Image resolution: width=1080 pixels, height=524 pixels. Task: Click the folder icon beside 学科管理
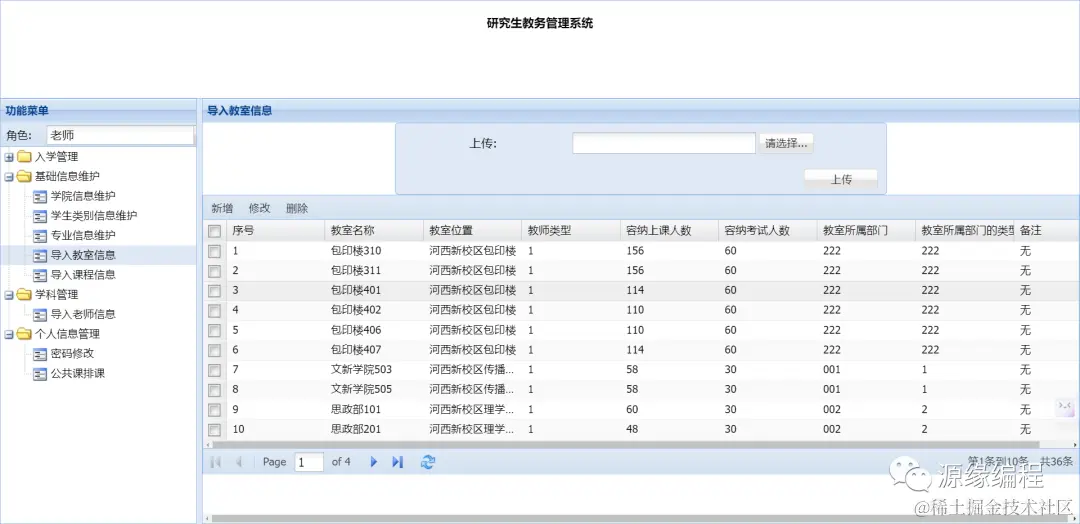24,295
